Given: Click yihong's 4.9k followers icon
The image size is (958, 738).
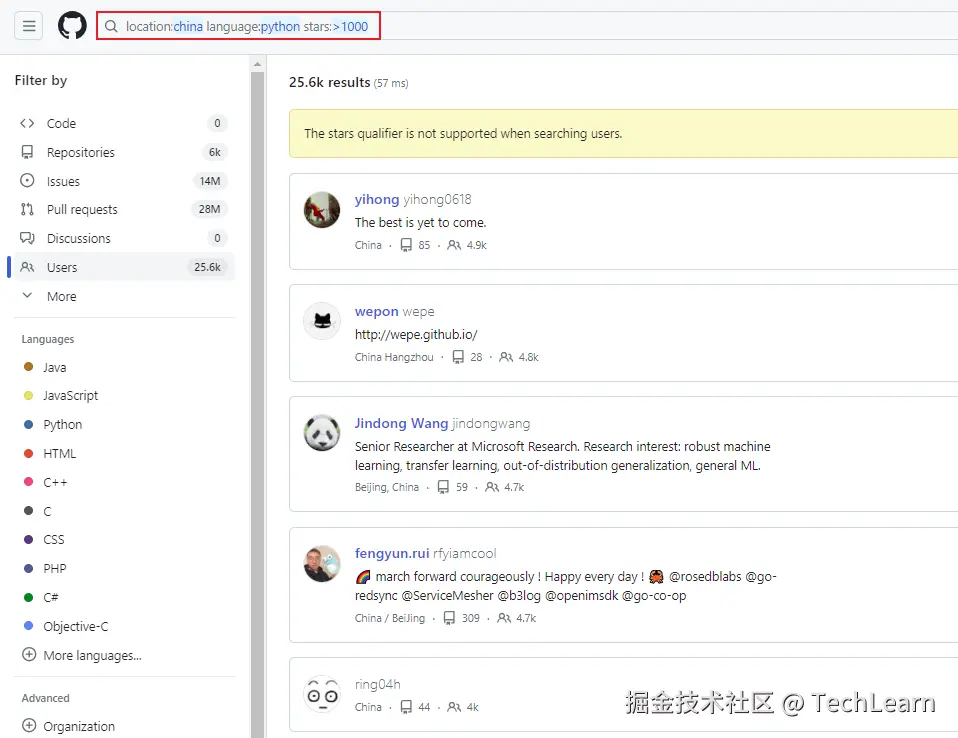Looking at the screenshot, I should (x=454, y=245).
